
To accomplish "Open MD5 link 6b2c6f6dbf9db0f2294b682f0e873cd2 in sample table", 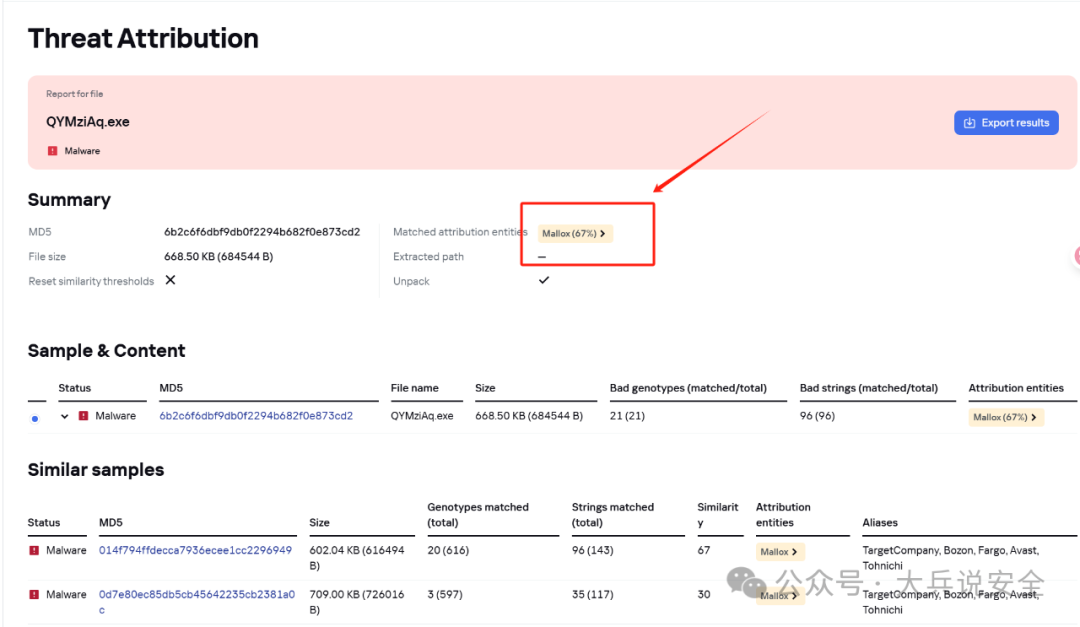I will tap(255, 416).
